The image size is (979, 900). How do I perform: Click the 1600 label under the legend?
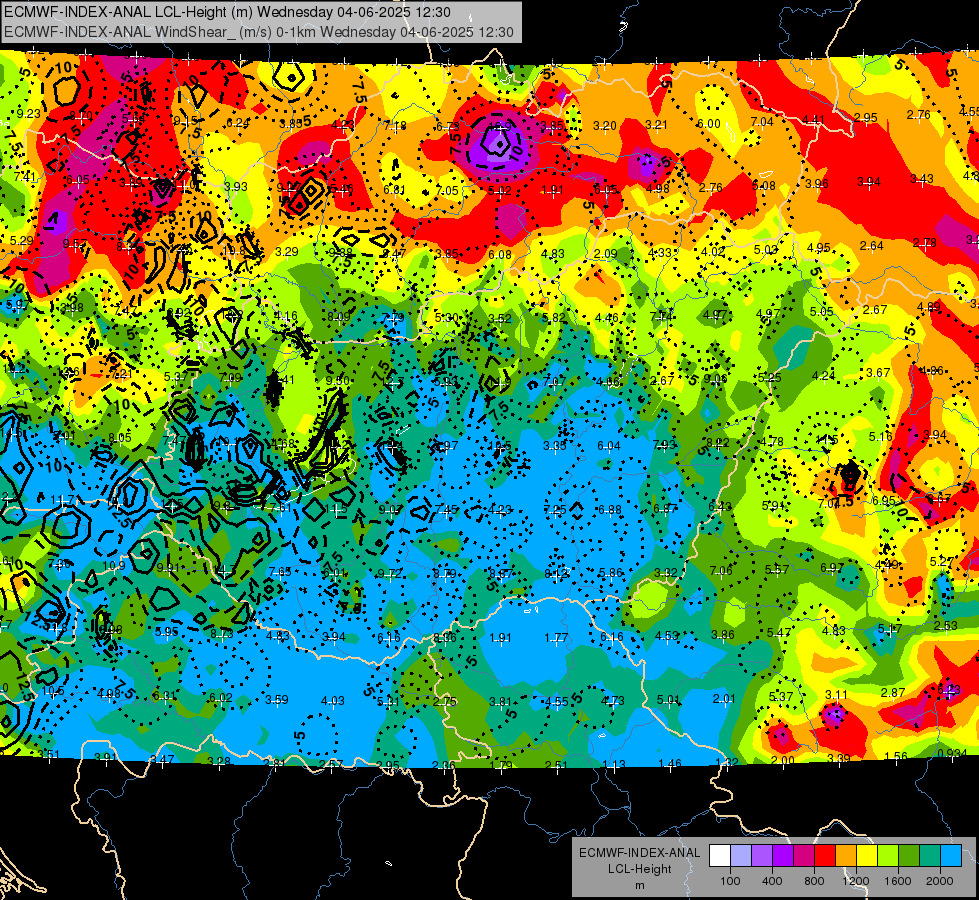pos(898,881)
